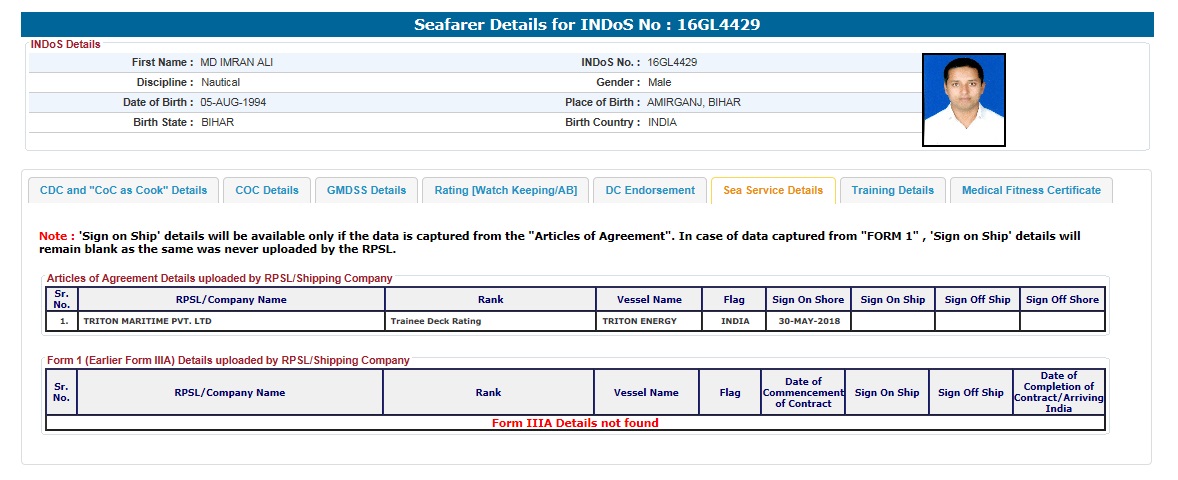Select the TRITON ENERGY vessel name cell
1178x480 pixels.
tap(639, 322)
